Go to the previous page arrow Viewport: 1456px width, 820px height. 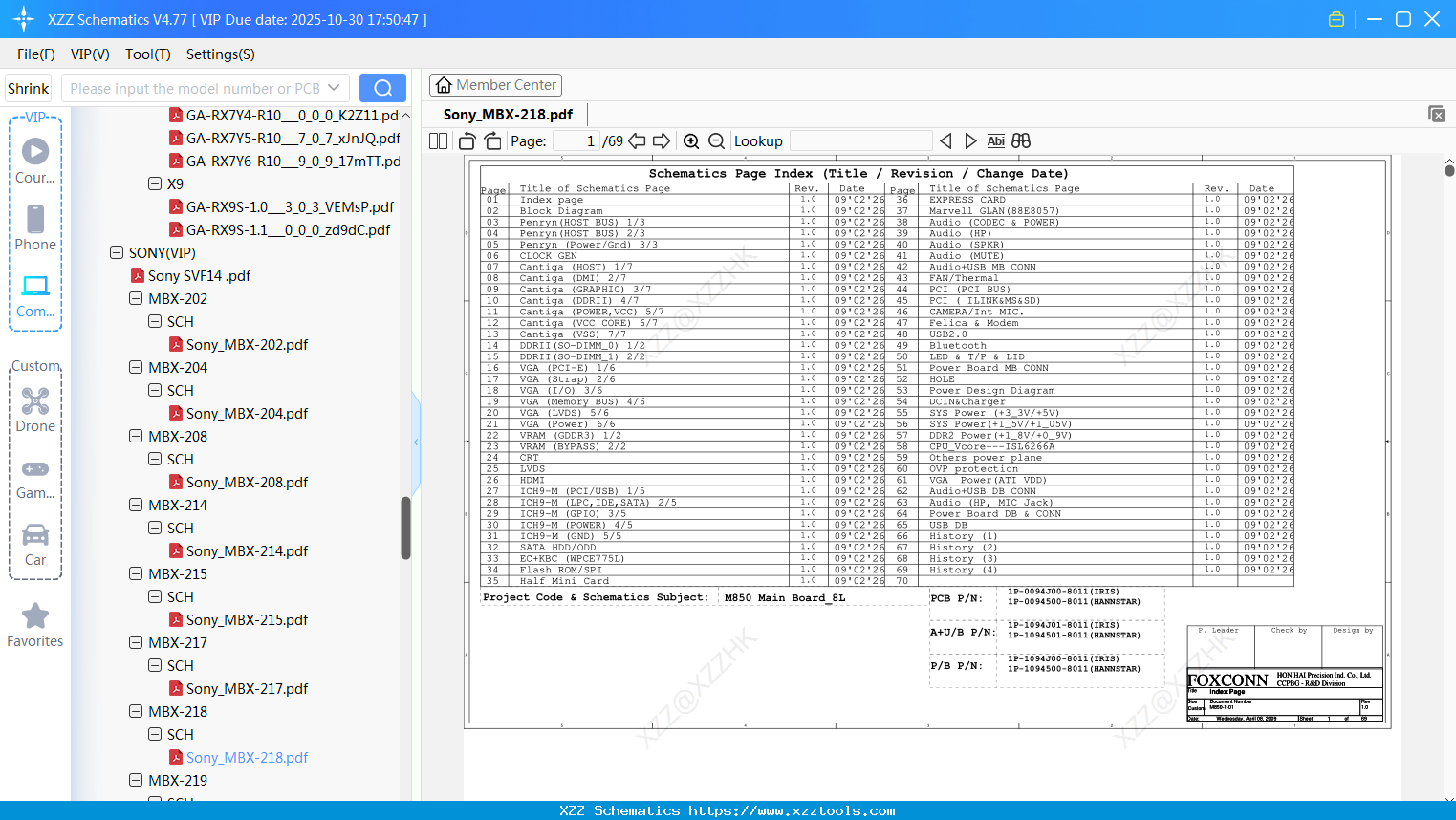[x=637, y=141]
